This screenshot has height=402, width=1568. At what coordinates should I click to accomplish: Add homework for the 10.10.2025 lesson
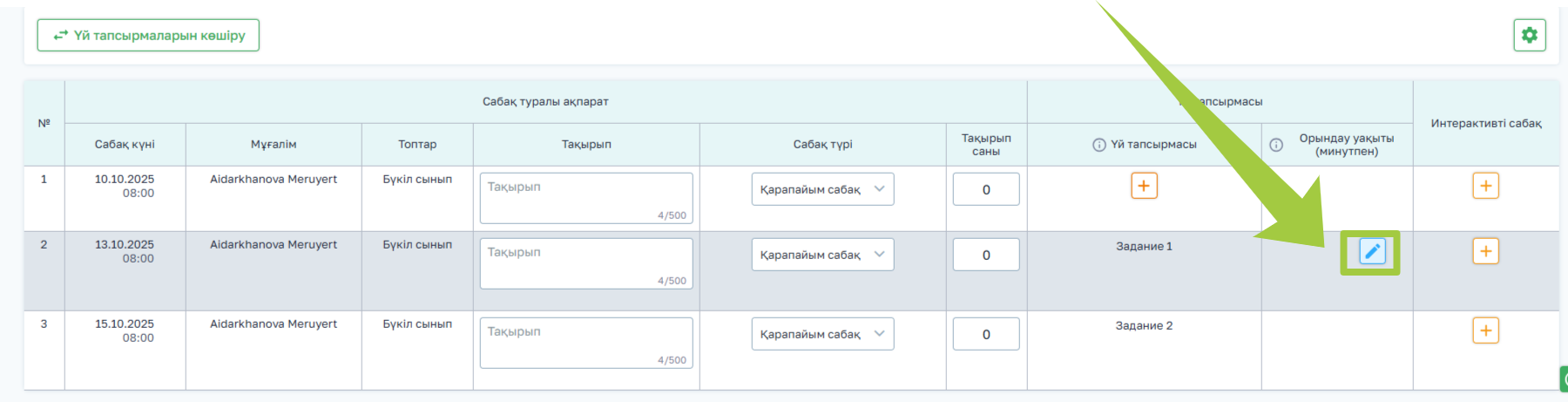coord(1144,186)
